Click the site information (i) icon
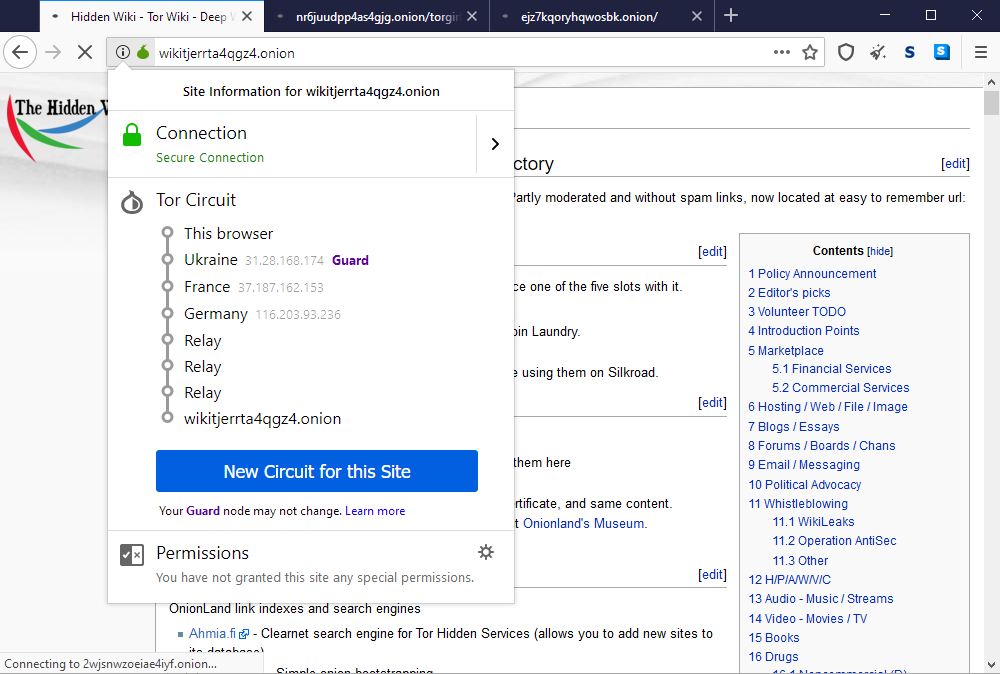The image size is (1000, 674). click(x=122, y=52)
